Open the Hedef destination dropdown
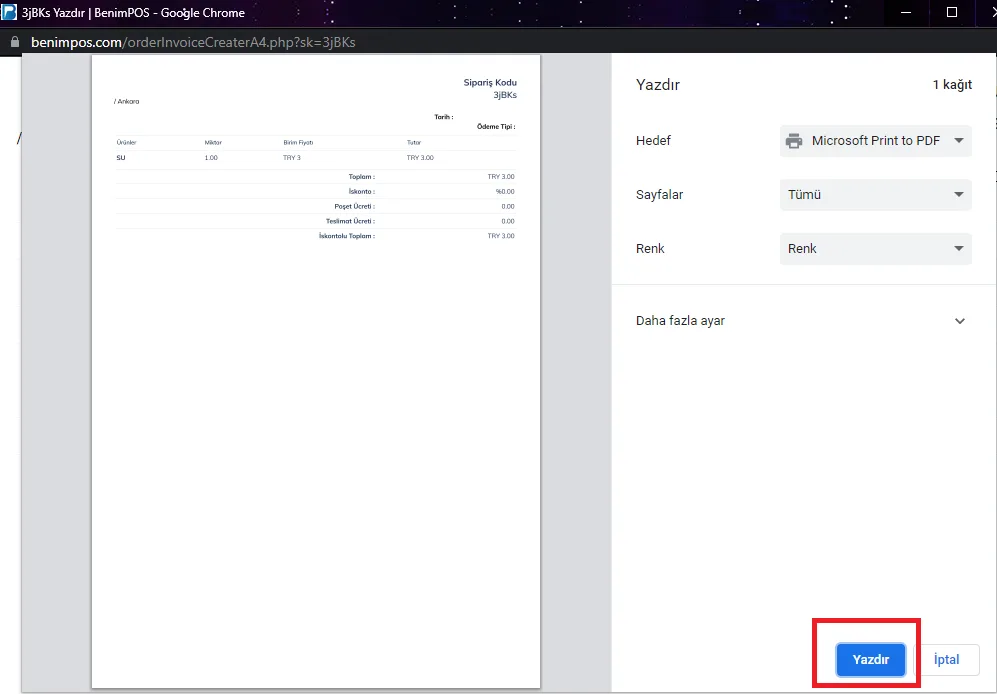This screenshot has height=694, width=997. (876, 141)
